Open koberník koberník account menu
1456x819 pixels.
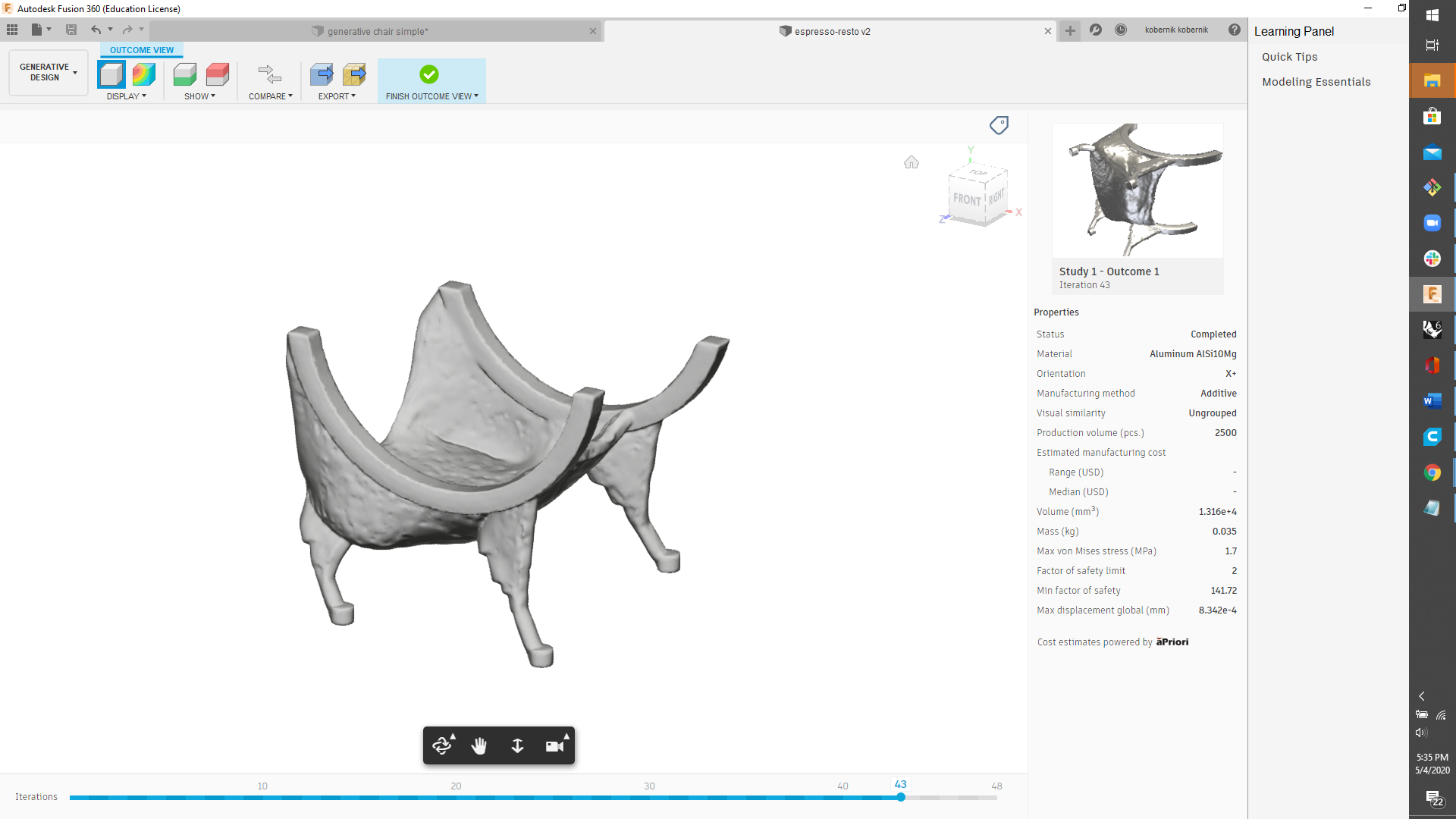pos(1176,30)
